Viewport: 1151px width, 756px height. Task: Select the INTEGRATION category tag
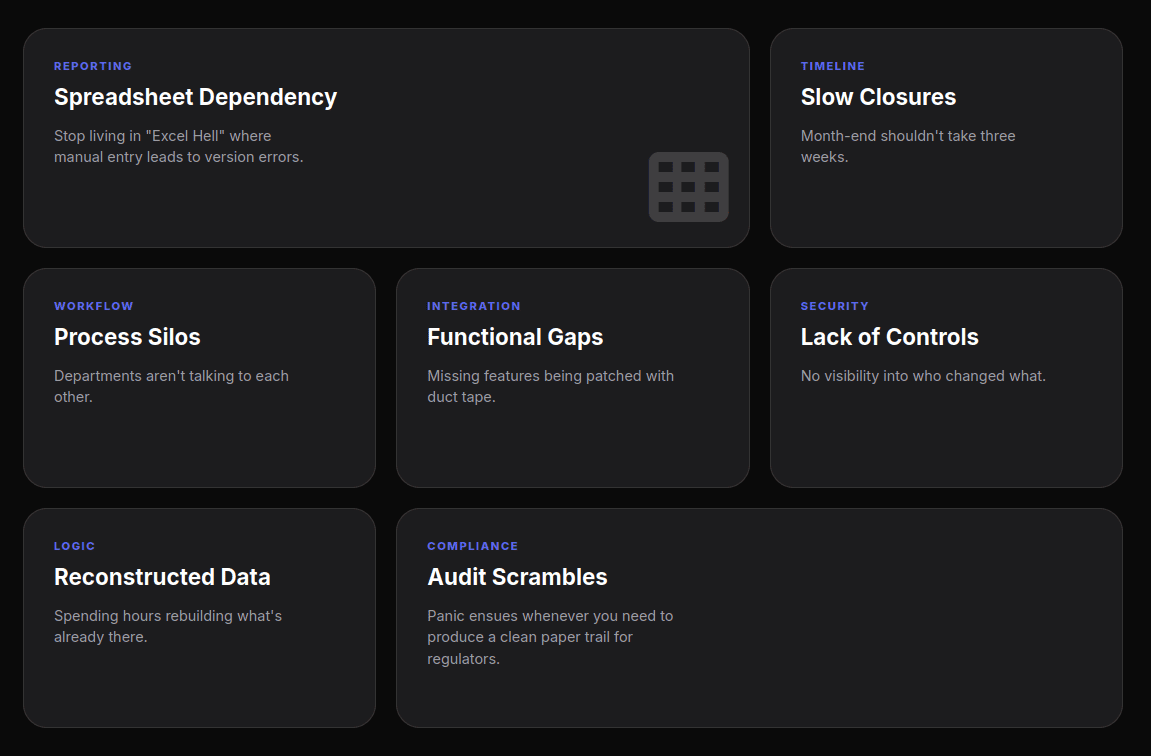474,306
